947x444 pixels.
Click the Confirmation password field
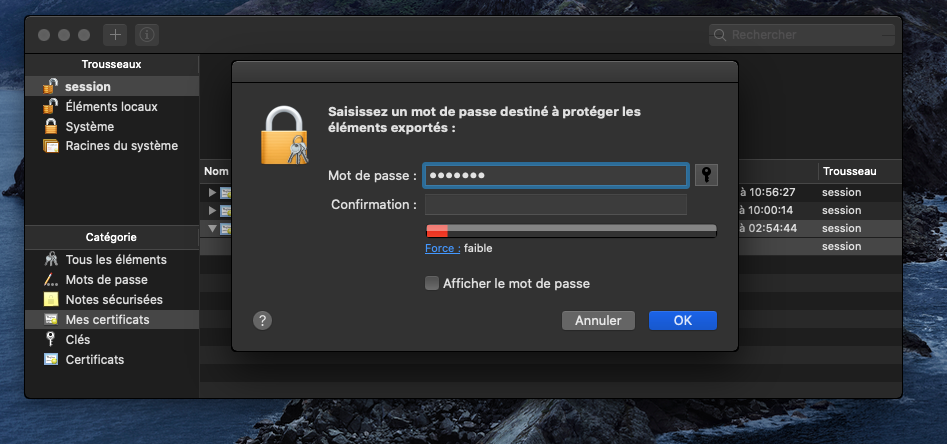(556, 205)
